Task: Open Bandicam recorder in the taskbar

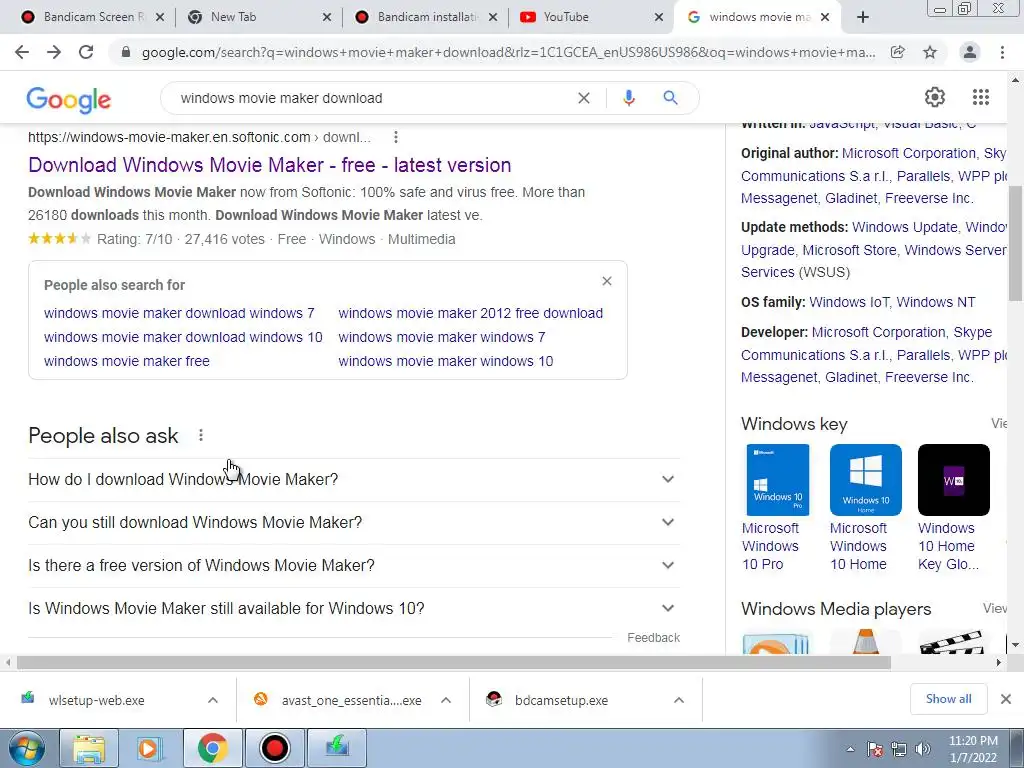Action: [274, 748]
